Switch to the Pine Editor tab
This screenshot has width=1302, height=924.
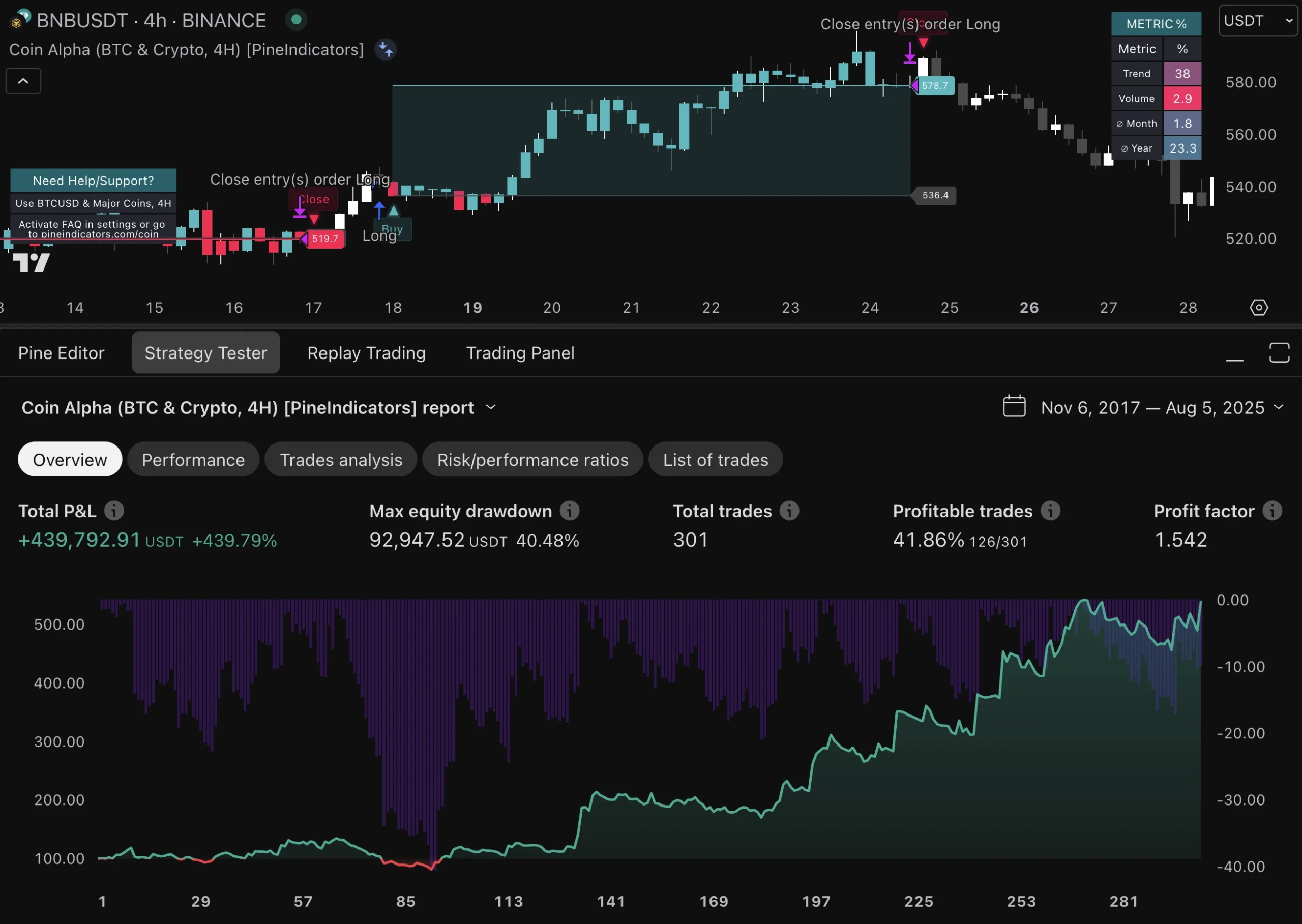click(x=62, y=353)
